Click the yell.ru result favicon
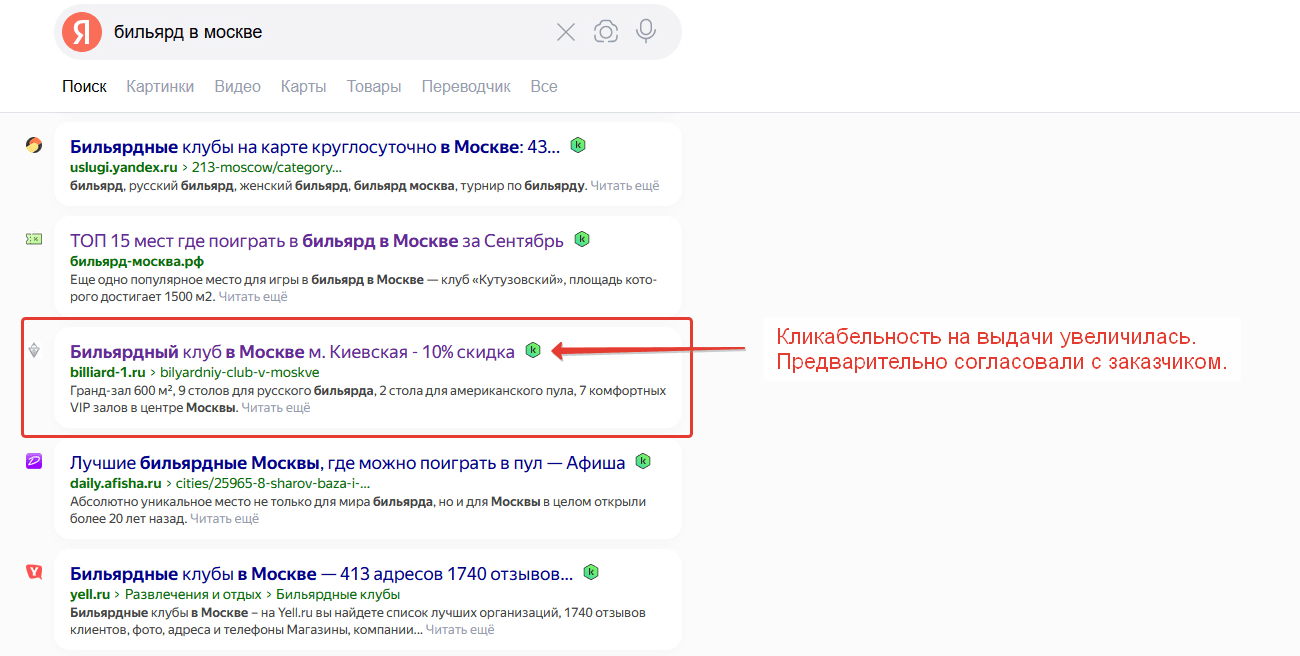This screenshot has width=1300, height=656. pyautogui.click(x=34, y=572)
